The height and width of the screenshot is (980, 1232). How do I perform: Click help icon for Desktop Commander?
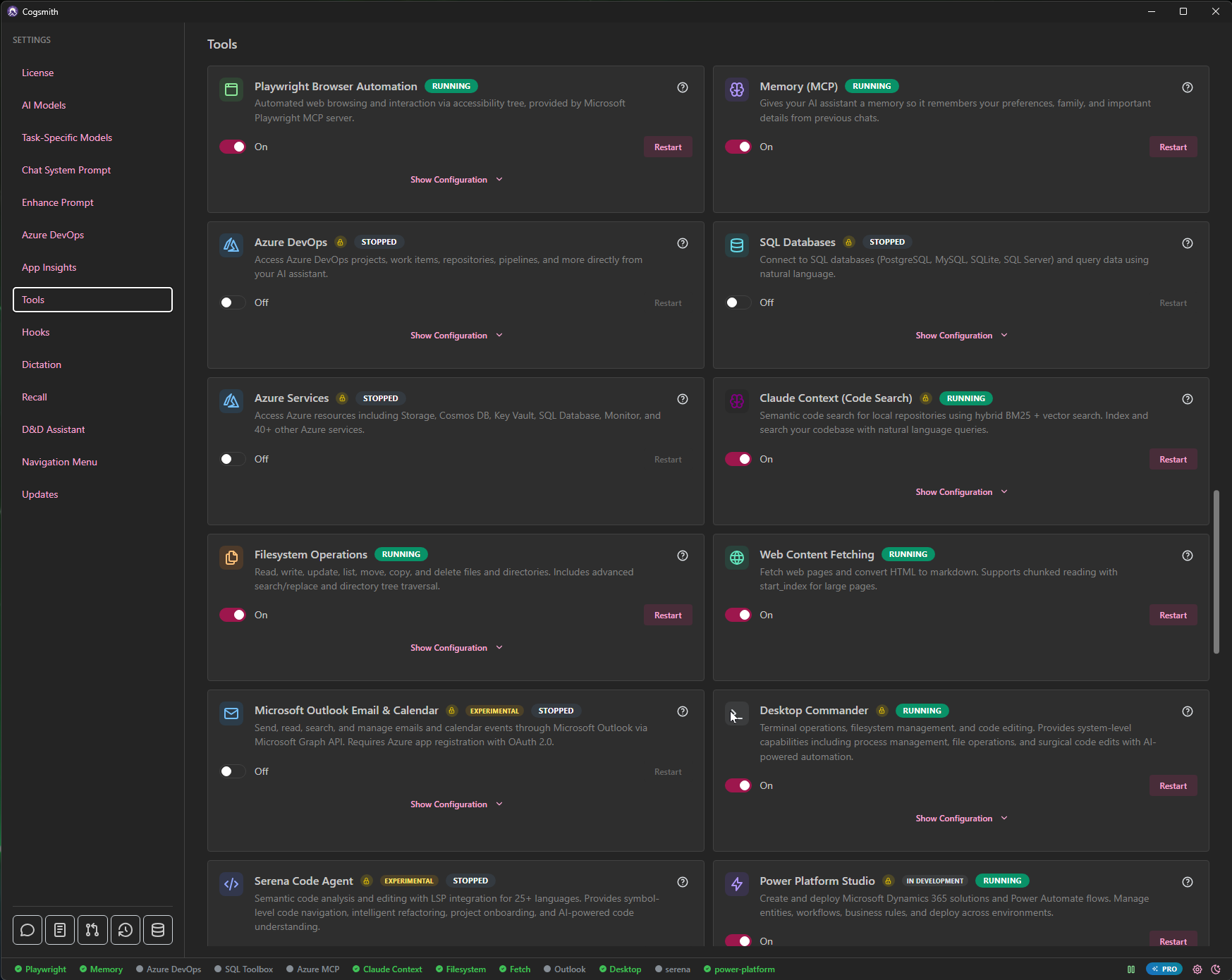[x=1188, y=711]
